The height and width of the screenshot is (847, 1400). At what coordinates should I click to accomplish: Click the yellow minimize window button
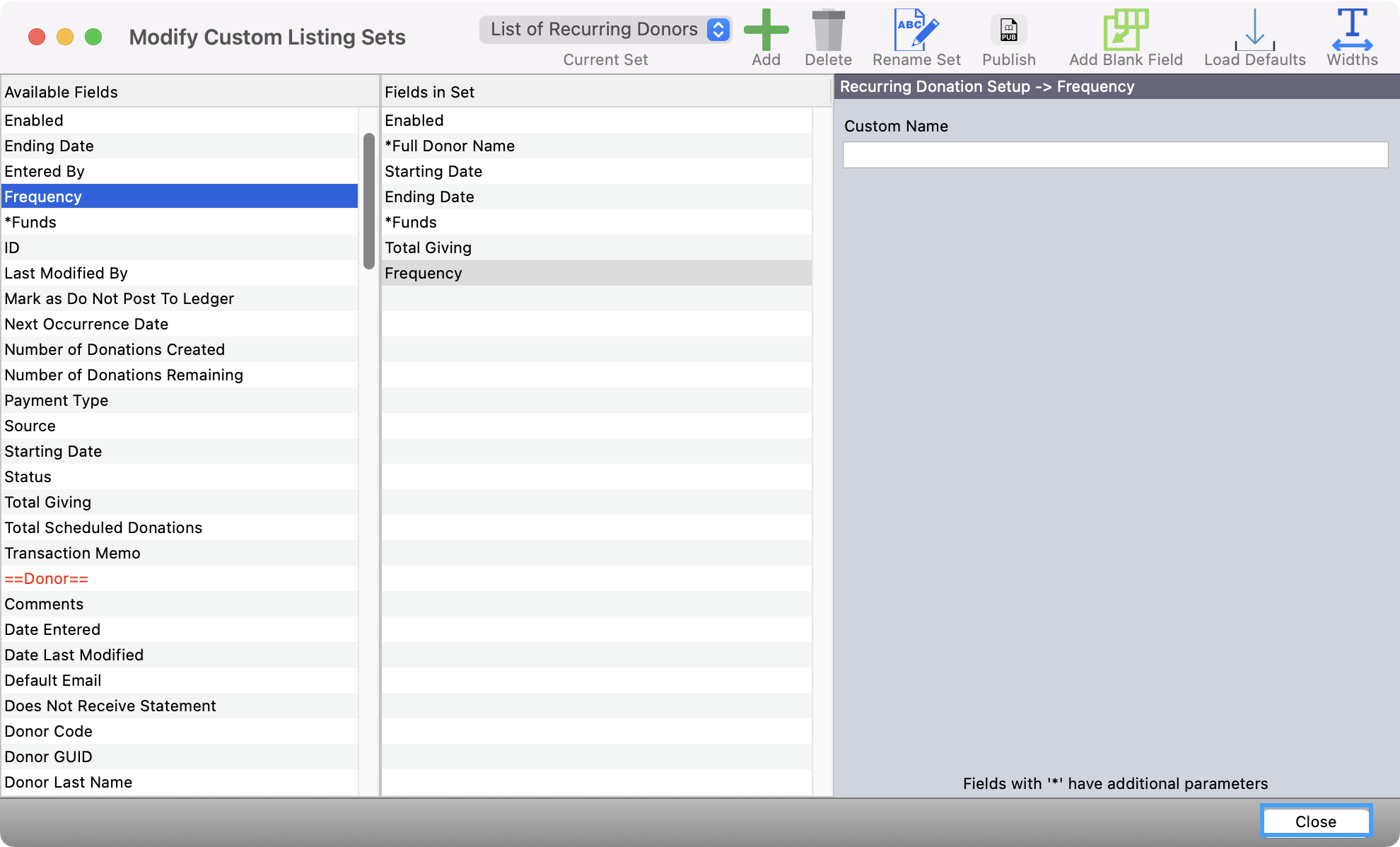[x=65, y=37]
